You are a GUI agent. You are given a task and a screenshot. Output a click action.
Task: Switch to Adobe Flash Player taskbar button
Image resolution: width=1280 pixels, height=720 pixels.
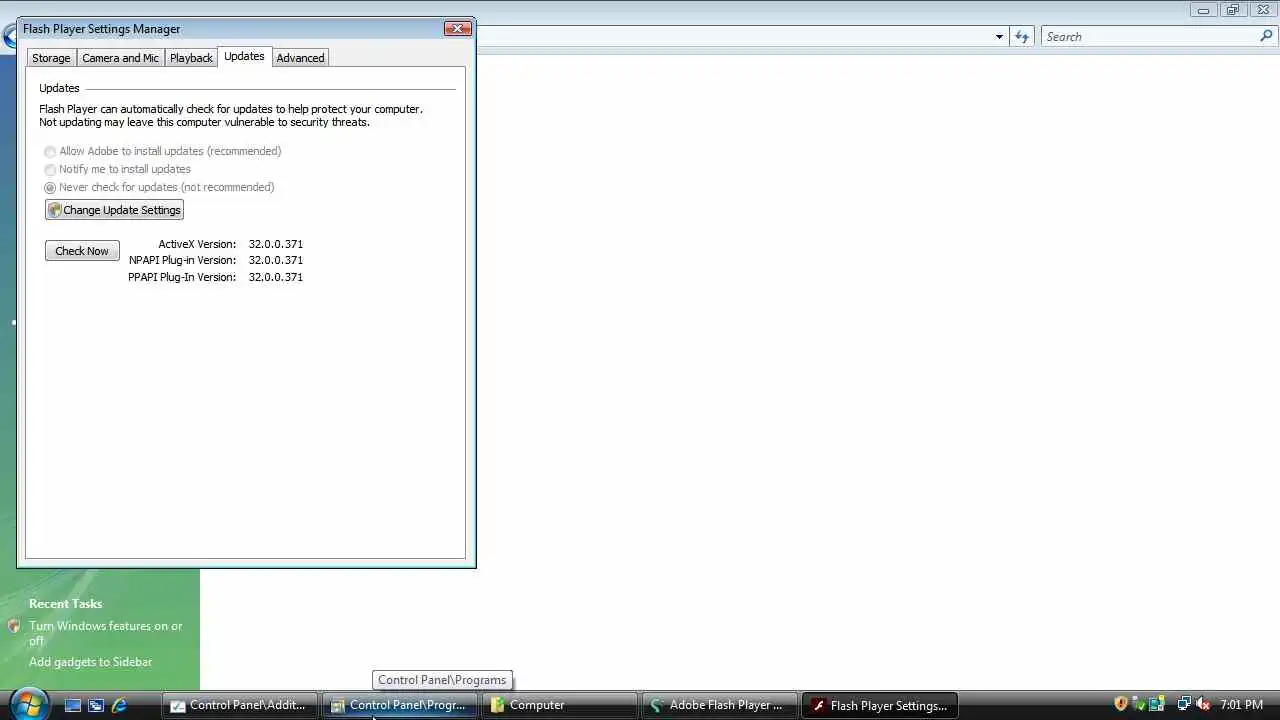tap(720, 705)
